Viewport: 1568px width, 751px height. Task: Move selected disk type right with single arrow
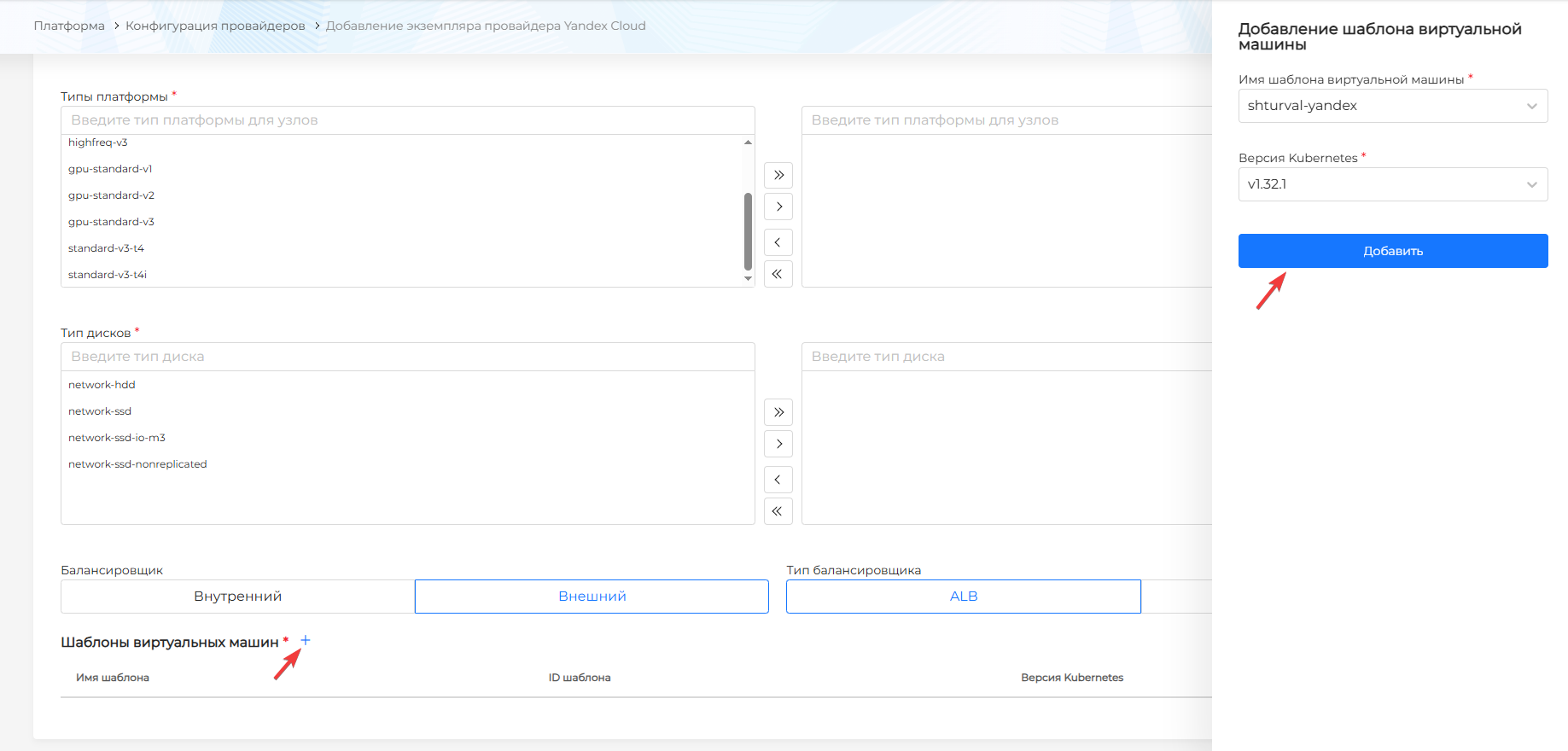tap(778, 444)
